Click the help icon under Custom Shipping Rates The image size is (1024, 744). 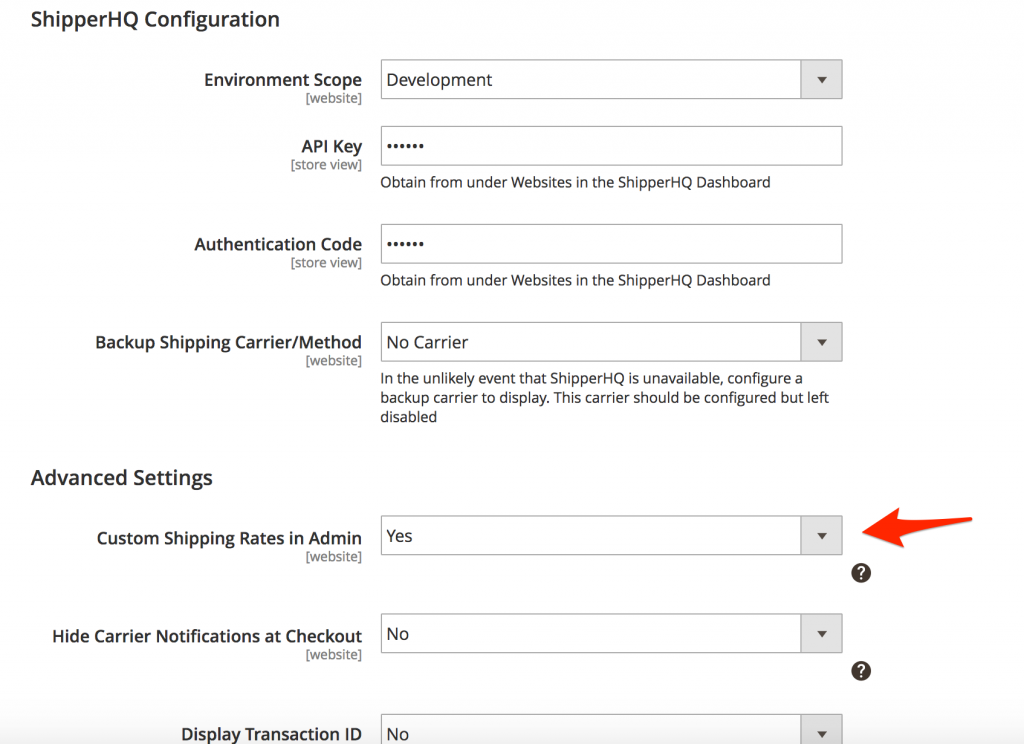860,573
